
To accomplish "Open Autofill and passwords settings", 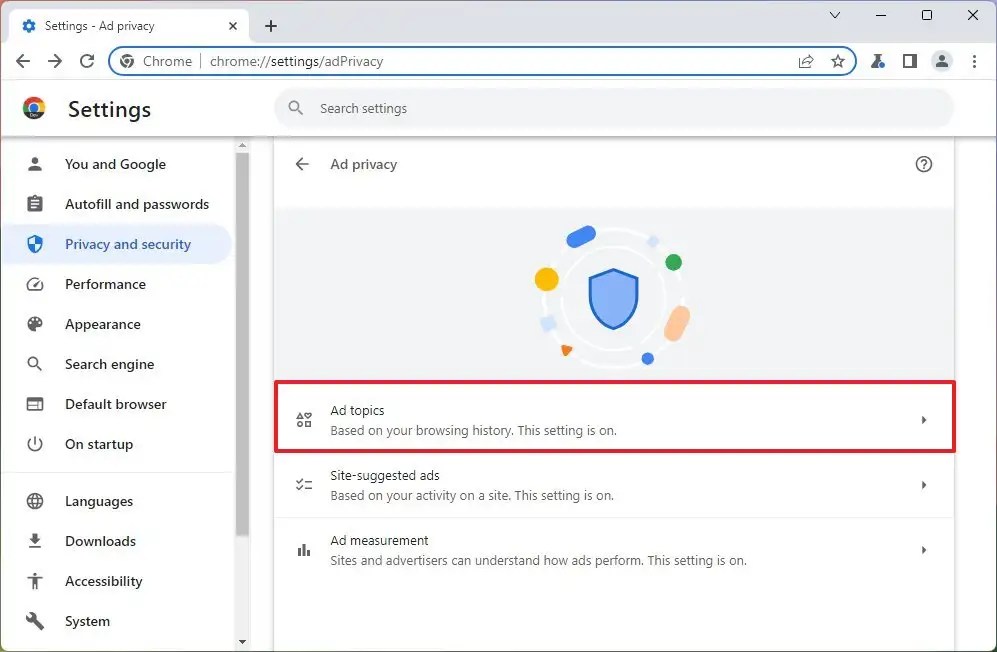I will 137,204.
